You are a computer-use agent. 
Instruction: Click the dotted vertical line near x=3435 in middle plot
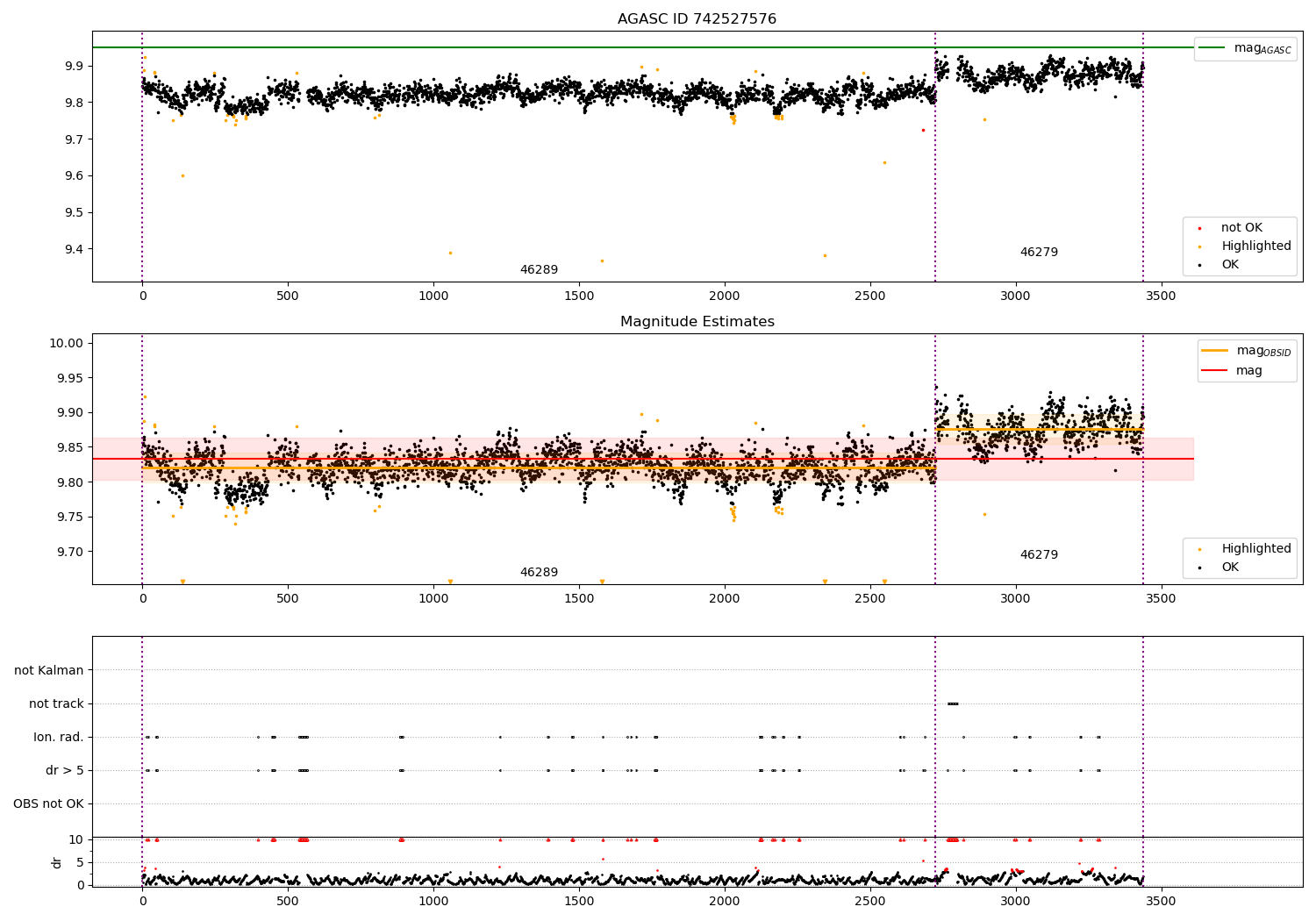1143,459
